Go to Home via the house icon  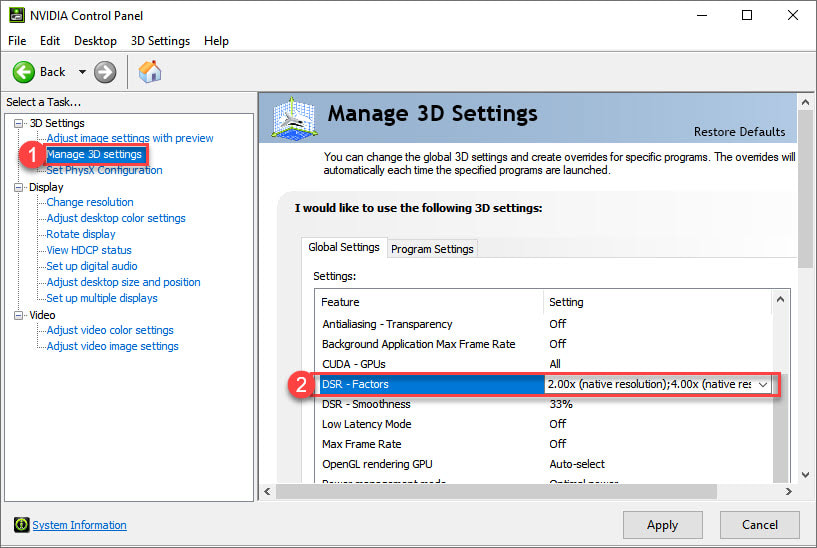coord(150,72)
